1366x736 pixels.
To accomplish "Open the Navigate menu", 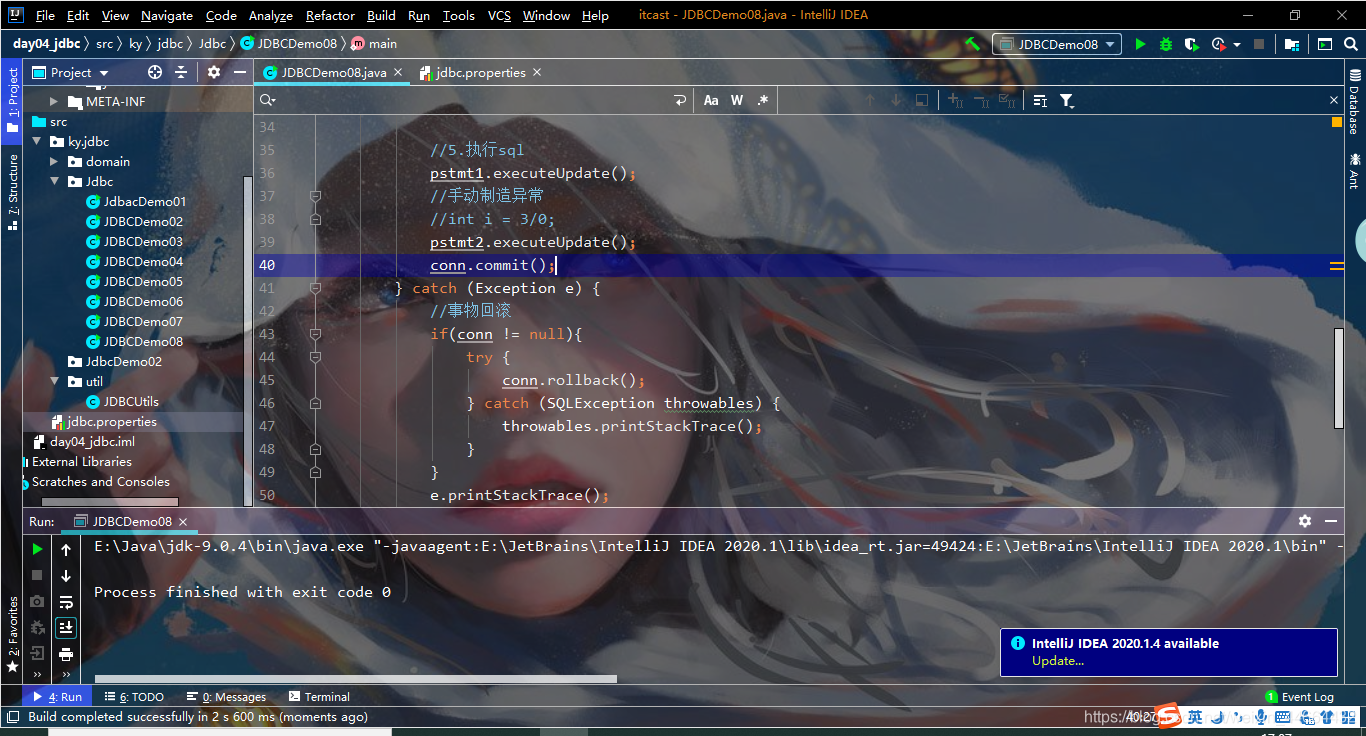I will (x=167, y=15).
